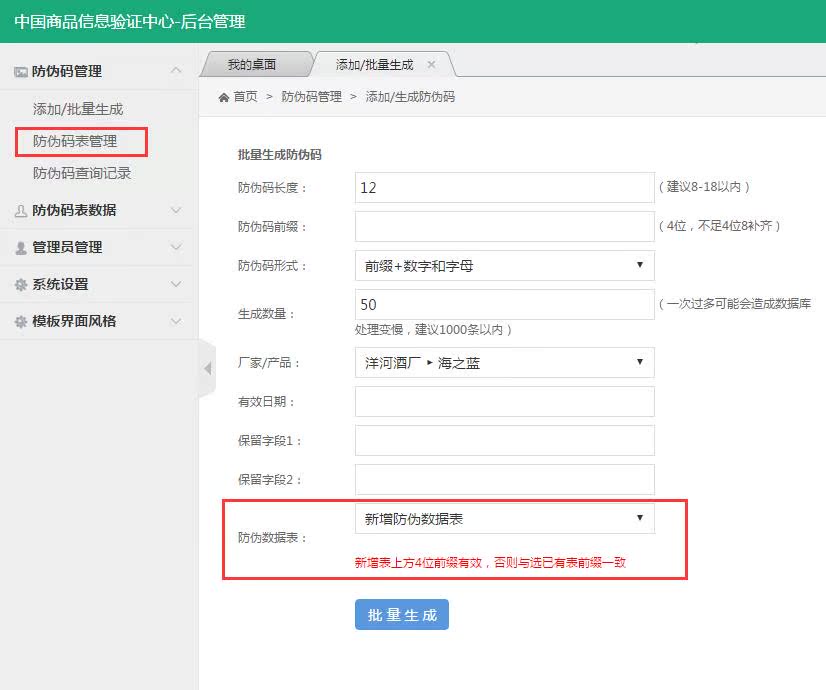Click the 系统设置 sidebar heading
This screenshot has height=690, width=826.
point(60,284)
